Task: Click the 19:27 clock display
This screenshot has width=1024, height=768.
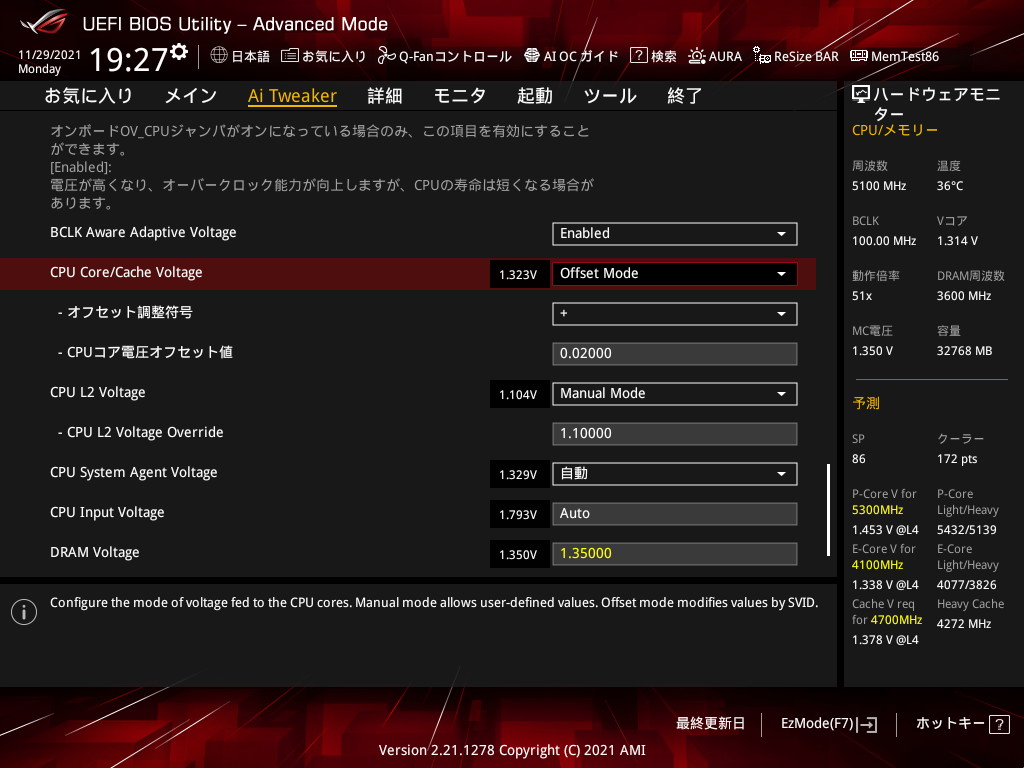Action: (x=129, y=59)
